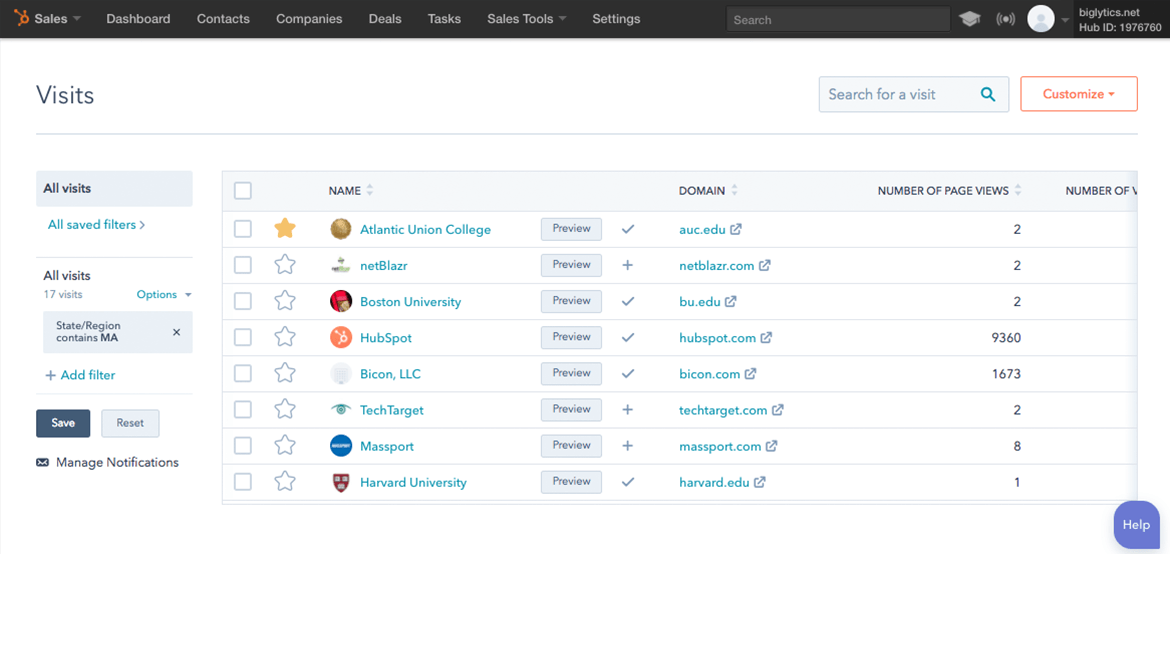Open Deals from the navbar
This screenshot has height=658, width=1170.
click(385, 19)
